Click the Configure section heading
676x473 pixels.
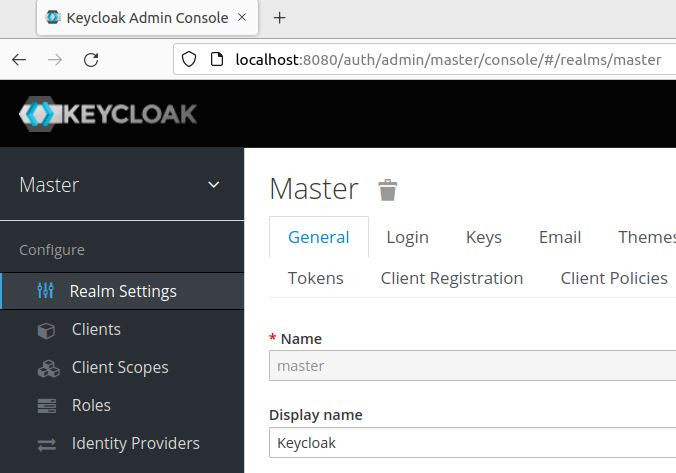52,251
